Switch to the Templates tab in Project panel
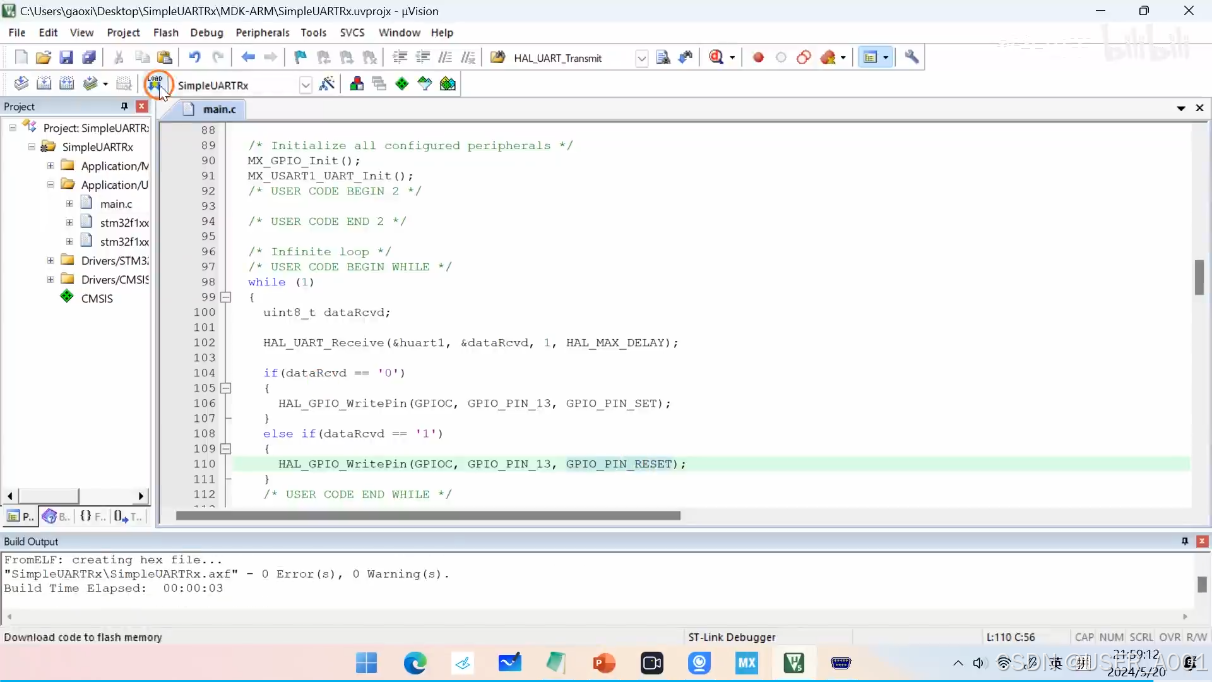 128,516
